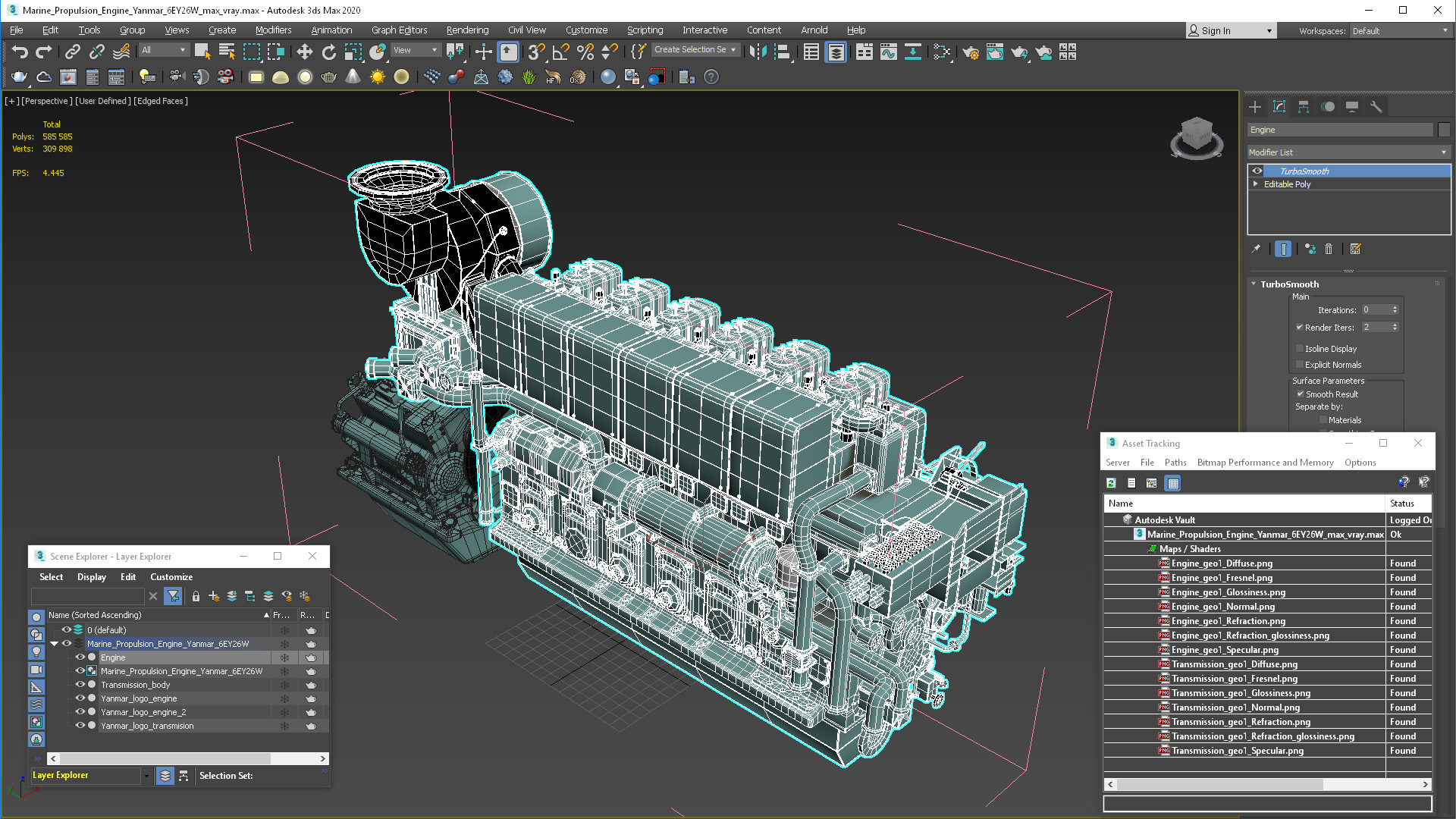Choose the Select and Move tool
The image size is (1456, 819).
[304, 52]
